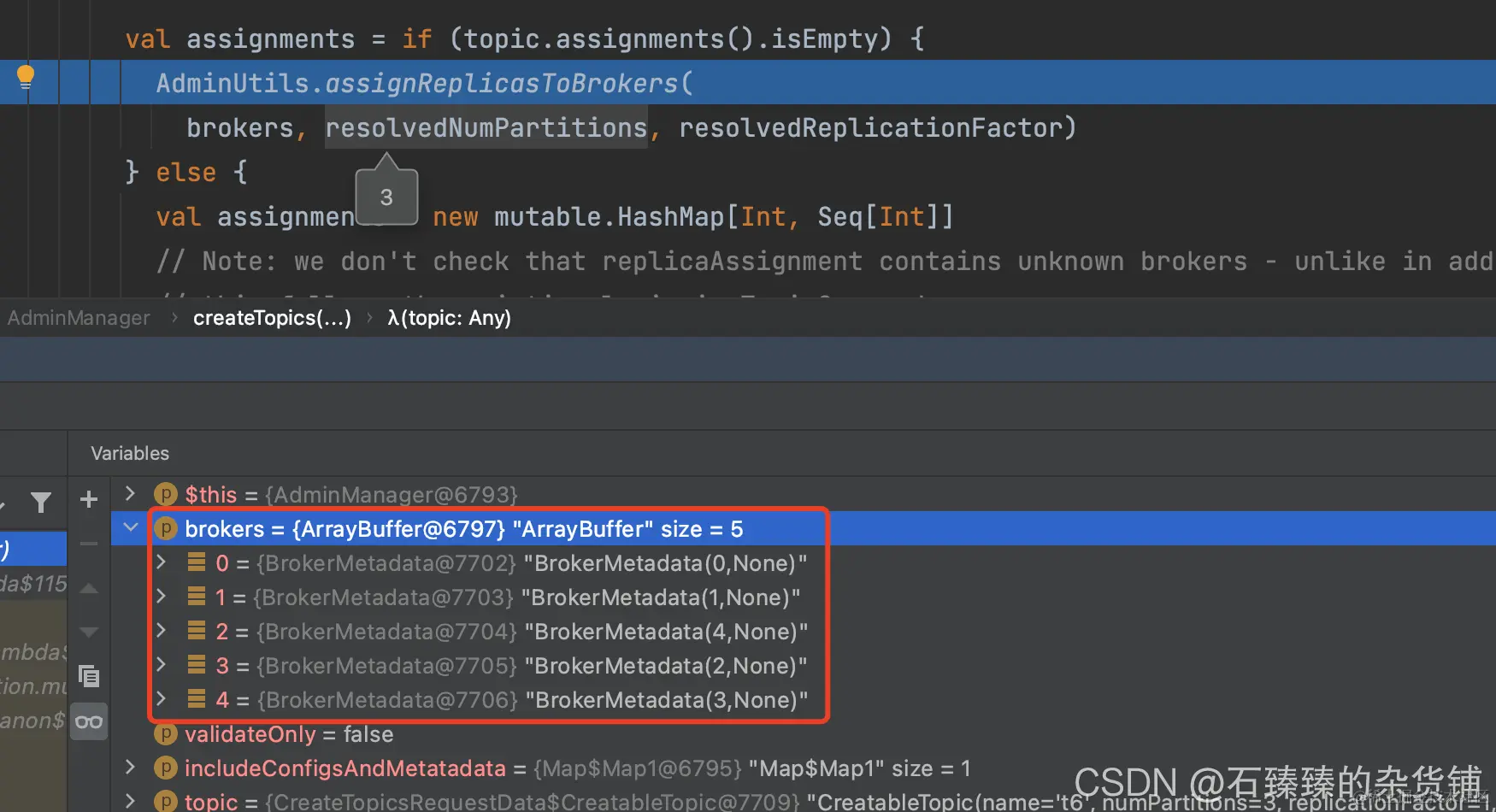Click resolvedNumPartitions in the code editor
1496x812 pixels.
coord(486,127)
